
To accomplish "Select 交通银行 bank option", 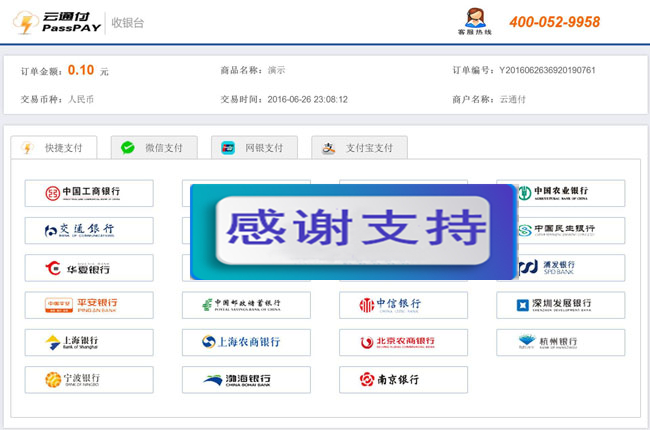I will point(89,231).
